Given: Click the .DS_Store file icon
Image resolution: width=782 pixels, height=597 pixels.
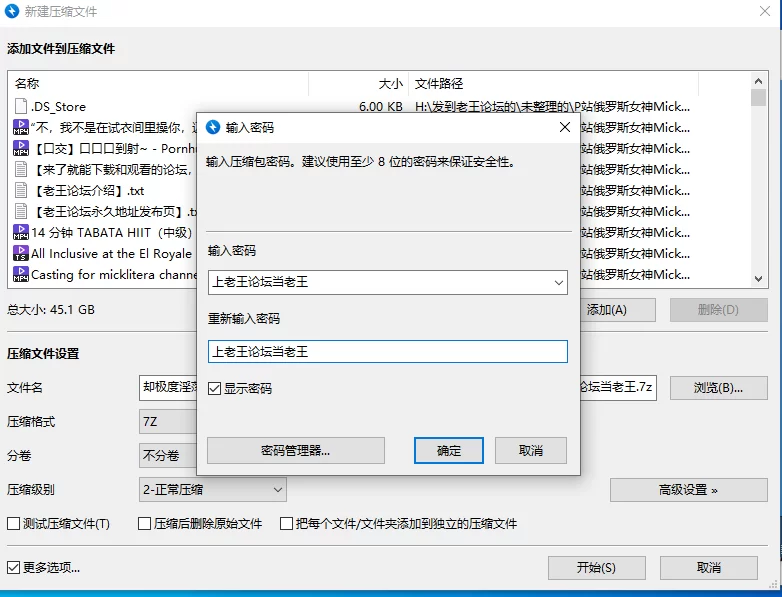Looking at the screenshot, I should (x=21, y=106).
